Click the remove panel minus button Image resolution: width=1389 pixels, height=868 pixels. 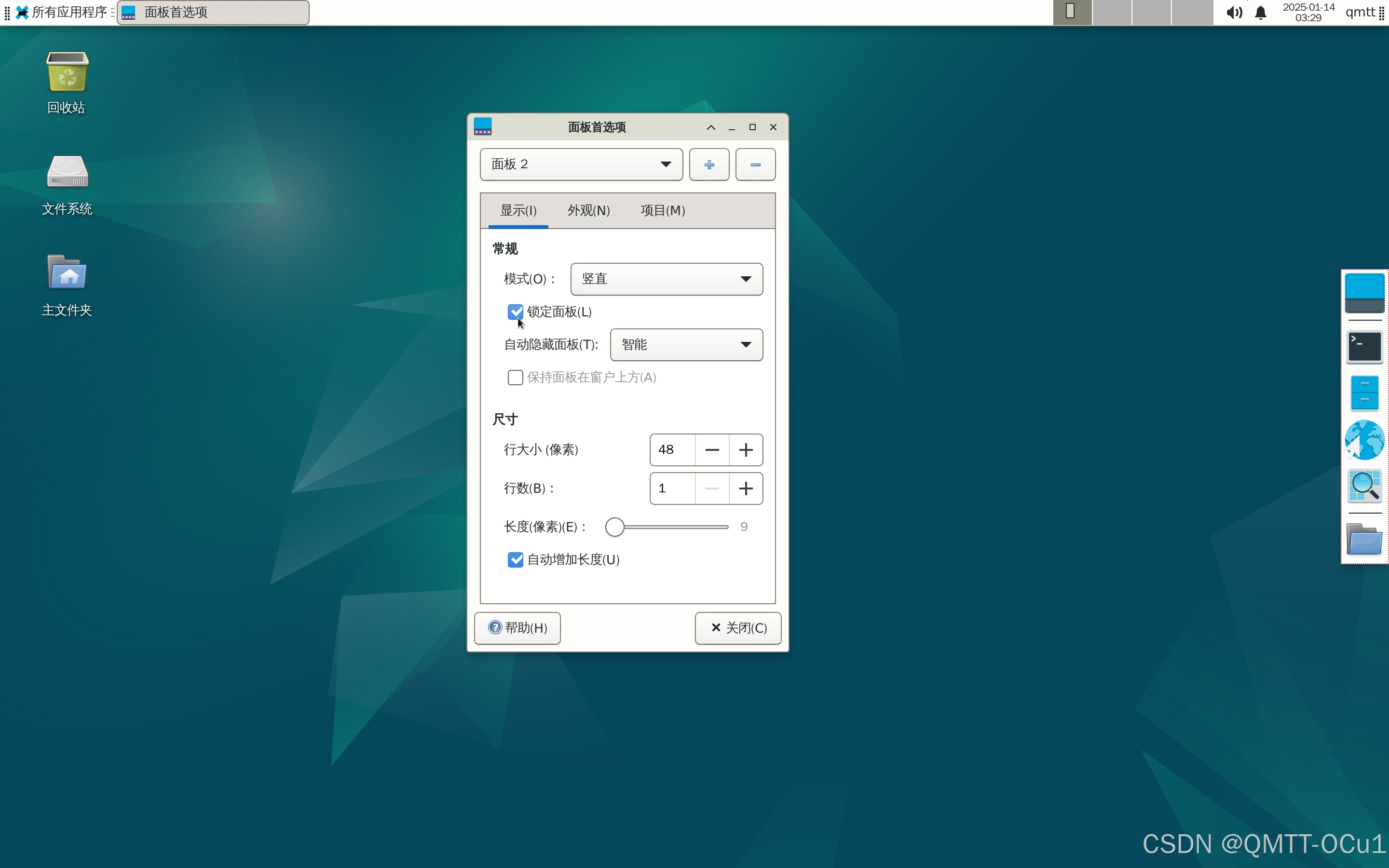(x=755, y=165)
